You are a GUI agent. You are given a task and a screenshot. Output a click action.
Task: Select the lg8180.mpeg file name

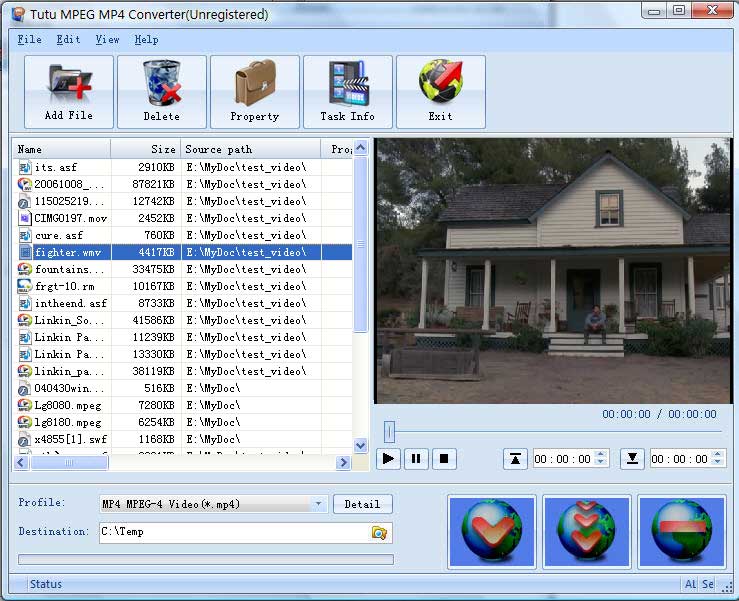[68, 422]
